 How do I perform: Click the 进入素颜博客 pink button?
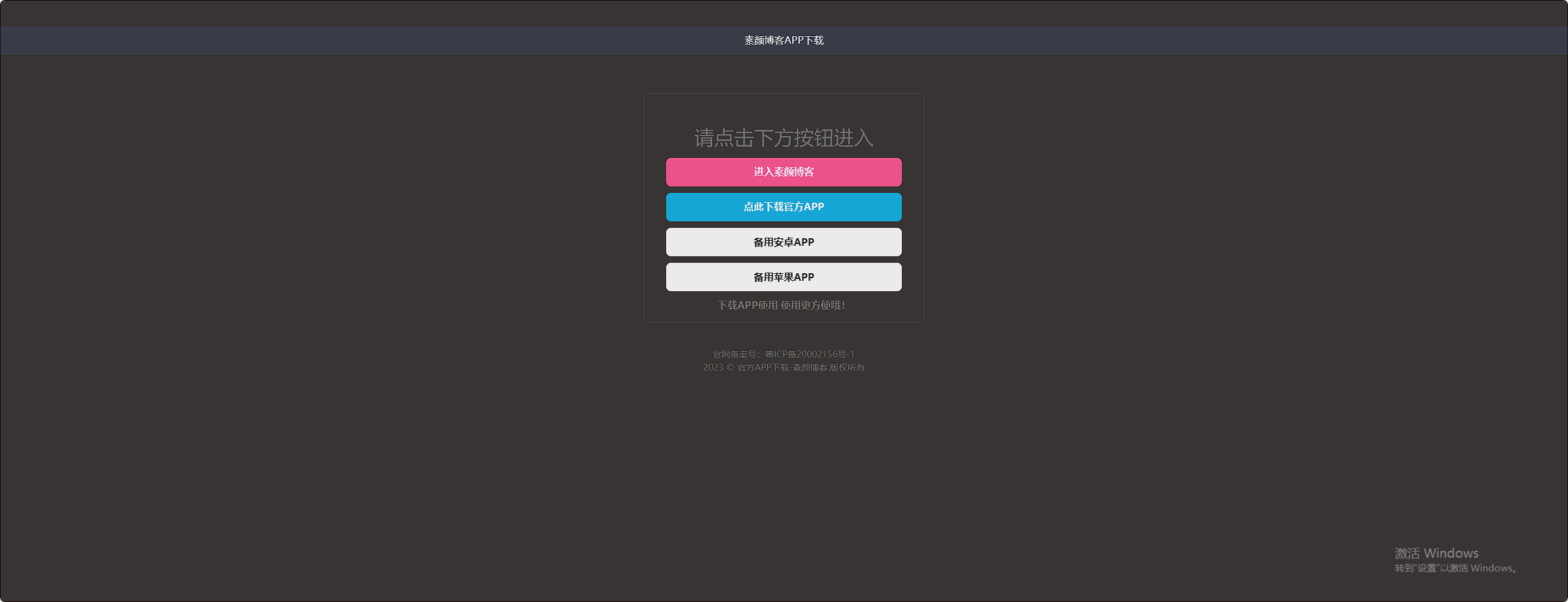[783, 172]
